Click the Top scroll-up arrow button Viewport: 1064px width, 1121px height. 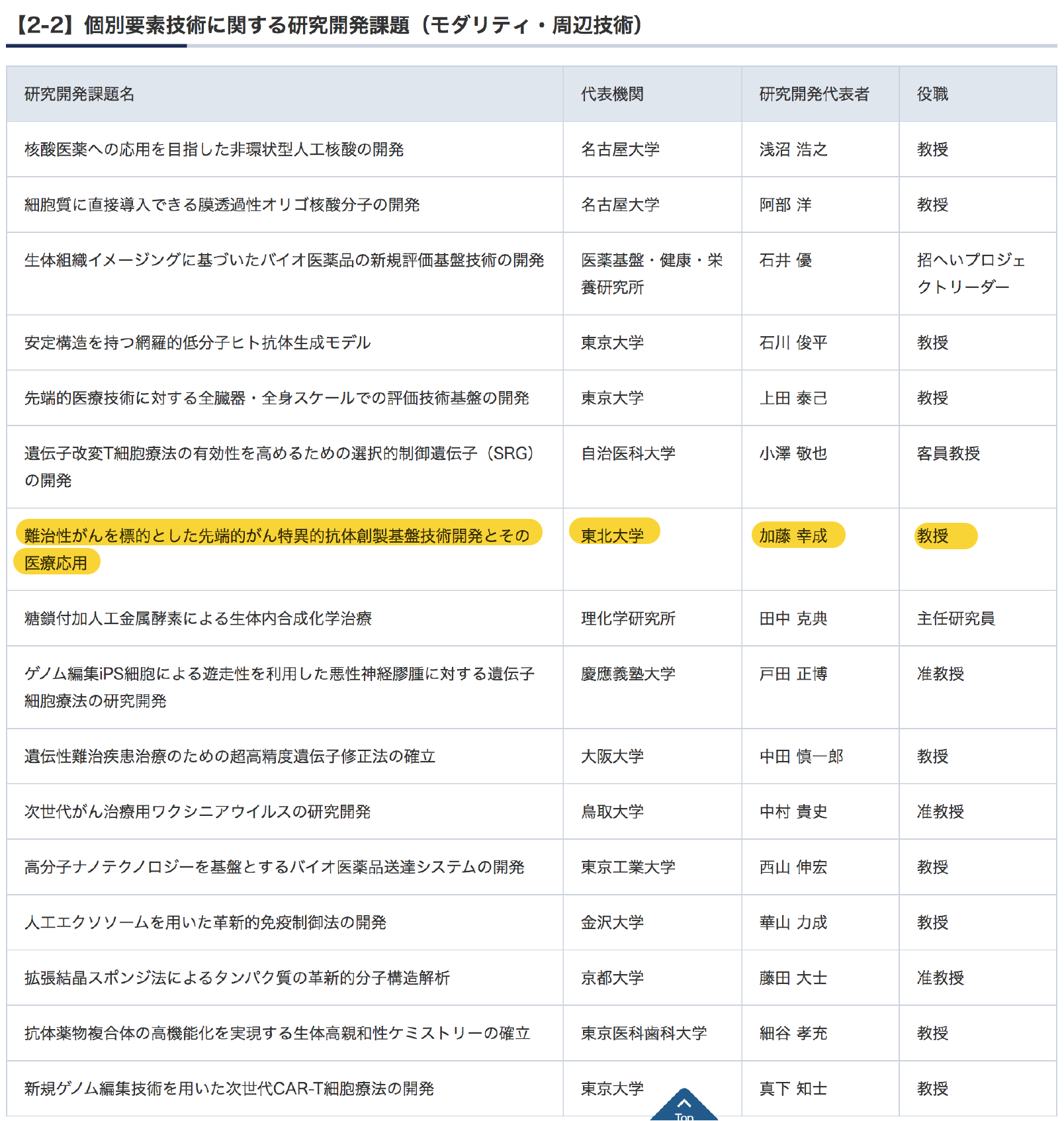684,1106
